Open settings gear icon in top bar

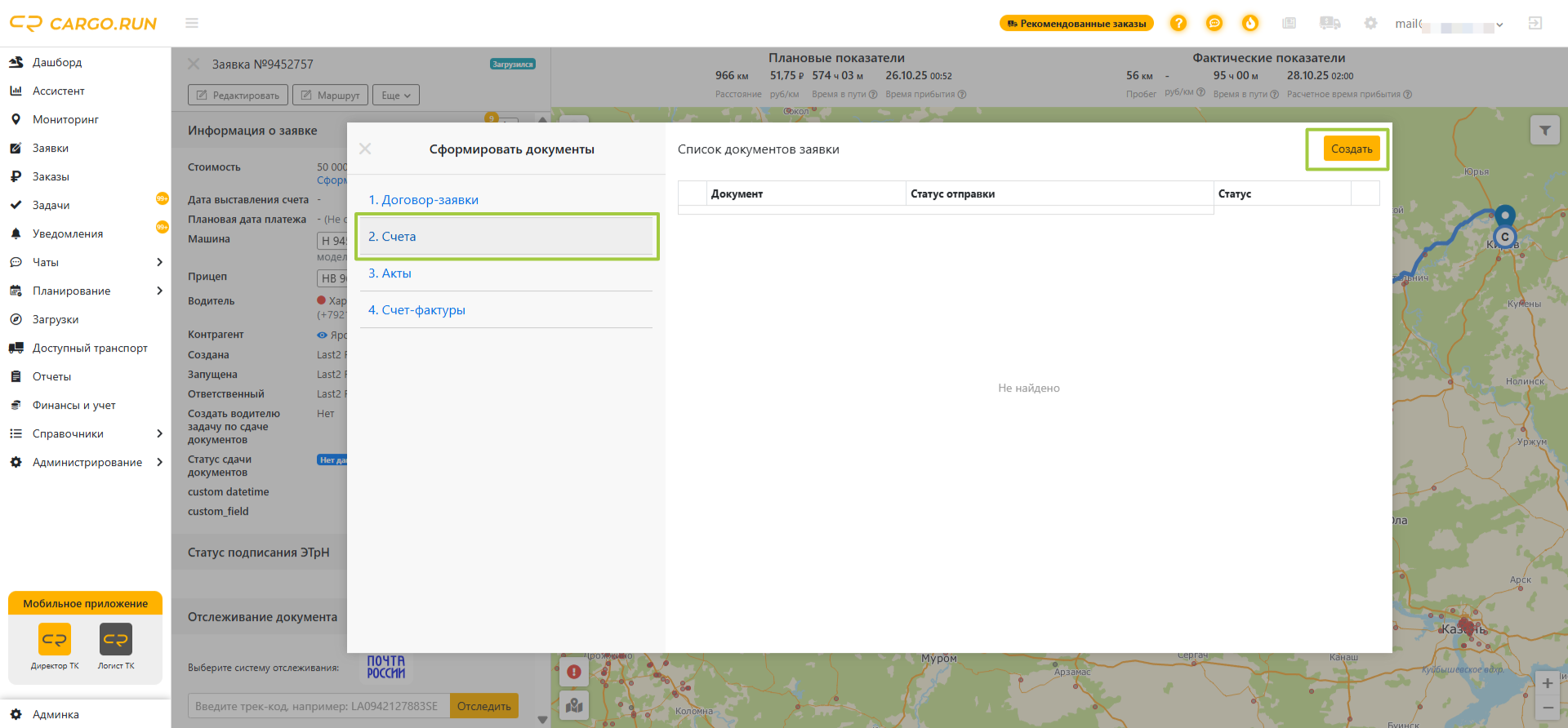(1370, 23)
